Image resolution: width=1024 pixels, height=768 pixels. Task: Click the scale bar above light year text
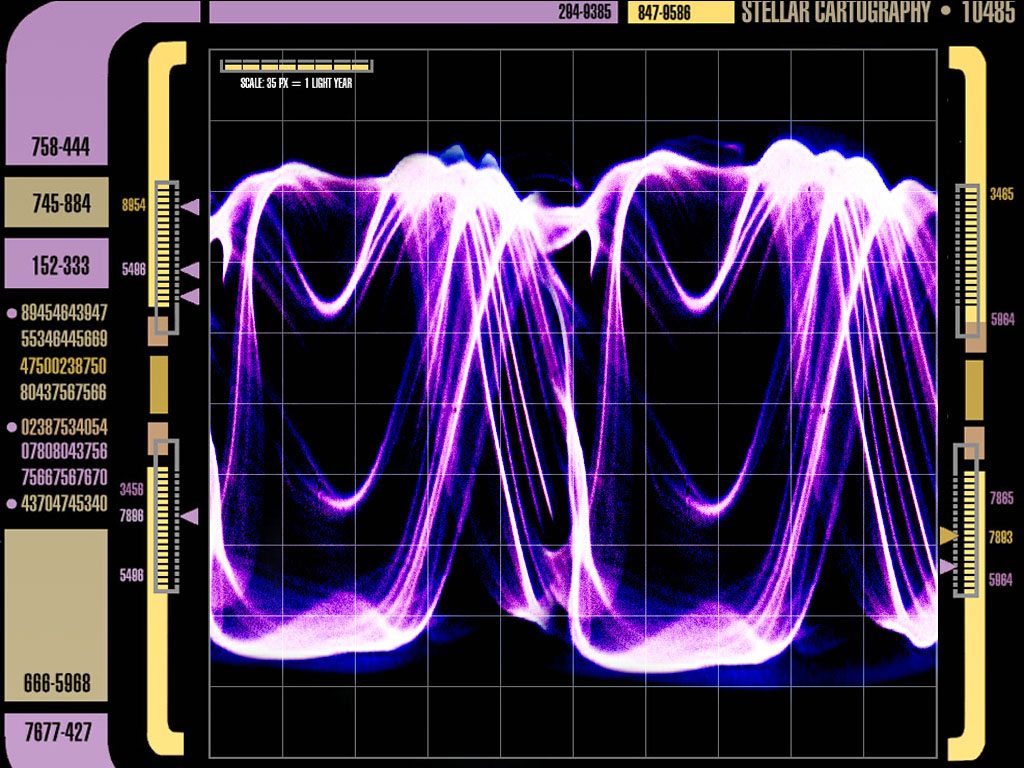(296, 66)
